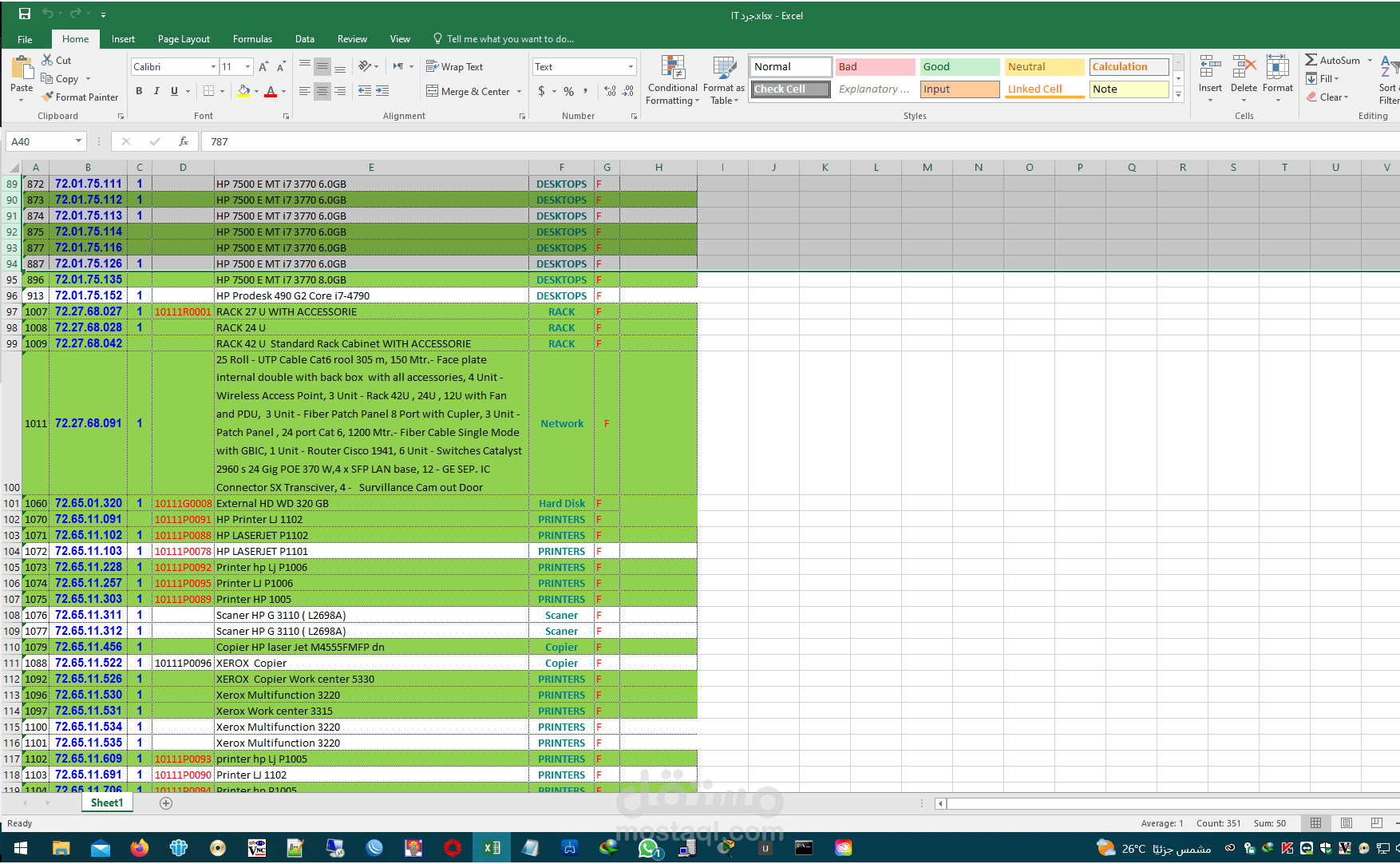Open the Format as Table gallery
This screenshot has width=1400, height=864.
click(x=724, y=80)
